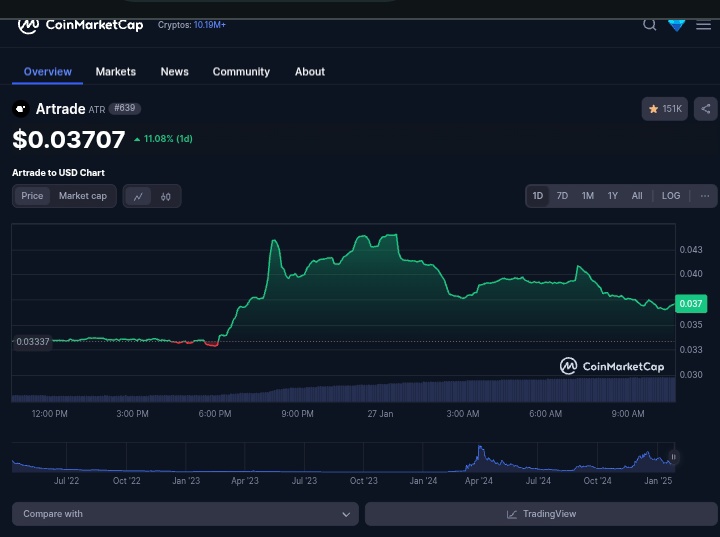Viewport: 720px width, 537px height.
Task: Open the hamburger menu icon
Action: [703, 25]
